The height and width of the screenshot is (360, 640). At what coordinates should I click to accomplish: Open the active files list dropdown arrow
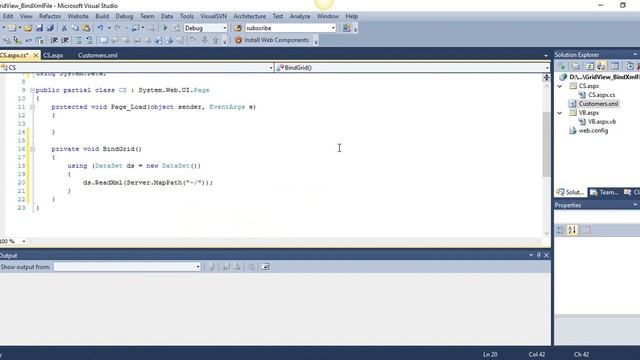point(546,56)
